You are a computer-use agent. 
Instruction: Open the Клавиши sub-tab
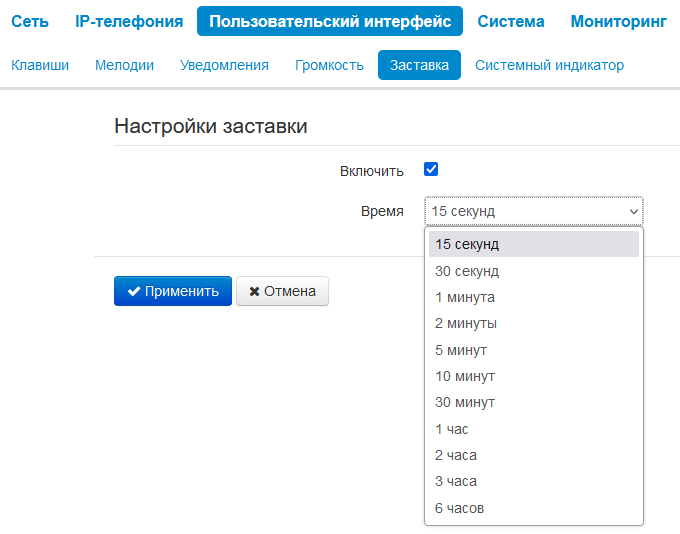coord(40,65)
